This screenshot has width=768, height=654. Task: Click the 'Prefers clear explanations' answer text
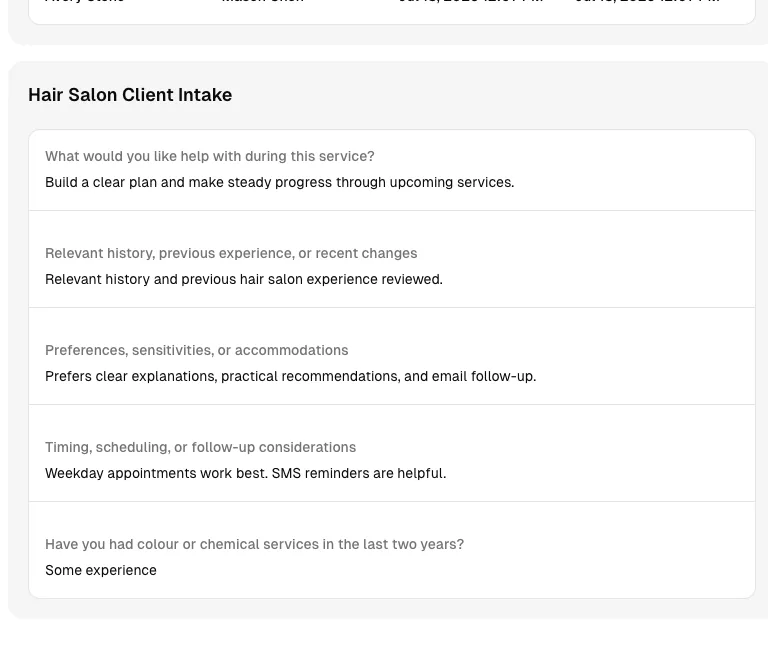click(x=290, y=376)
